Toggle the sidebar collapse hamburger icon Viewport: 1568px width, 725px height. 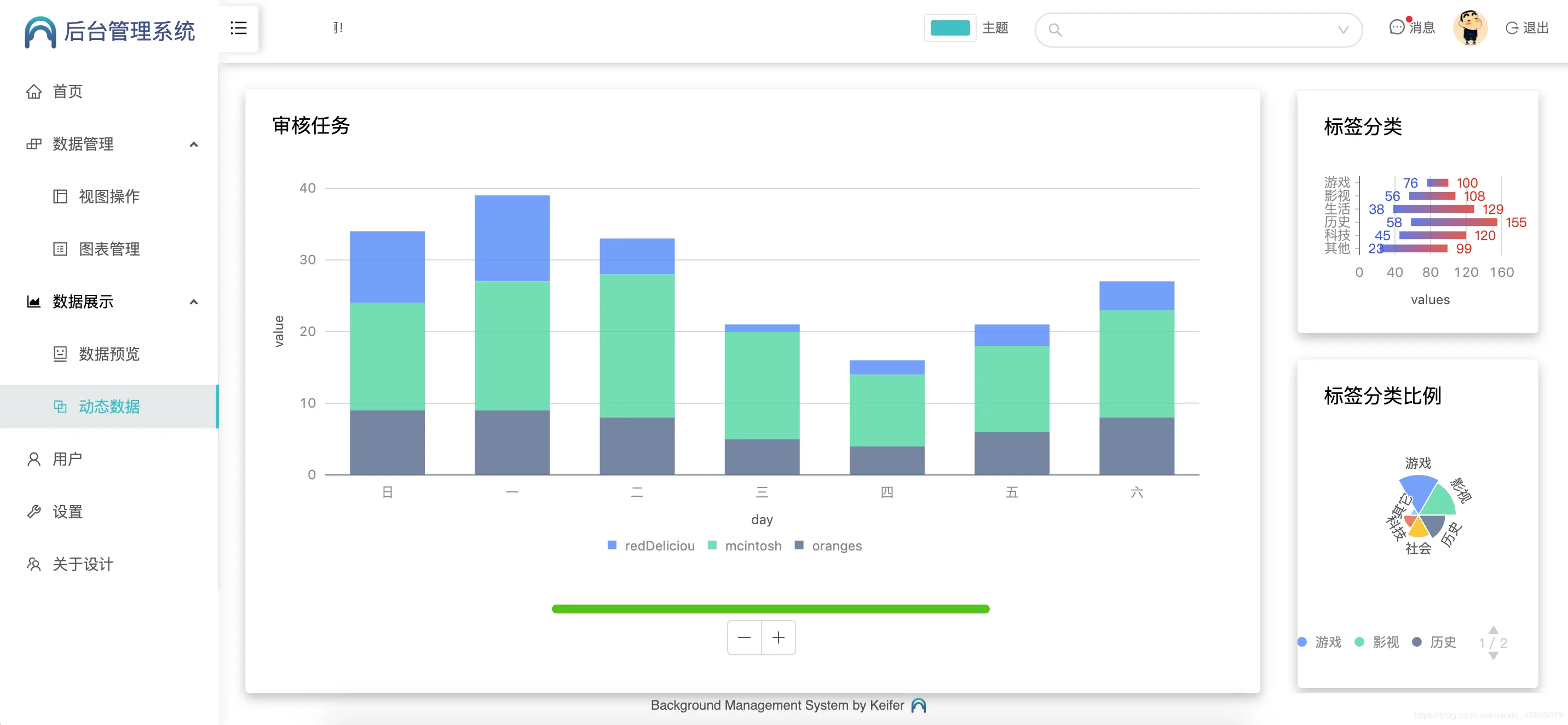tap(238, 28)
